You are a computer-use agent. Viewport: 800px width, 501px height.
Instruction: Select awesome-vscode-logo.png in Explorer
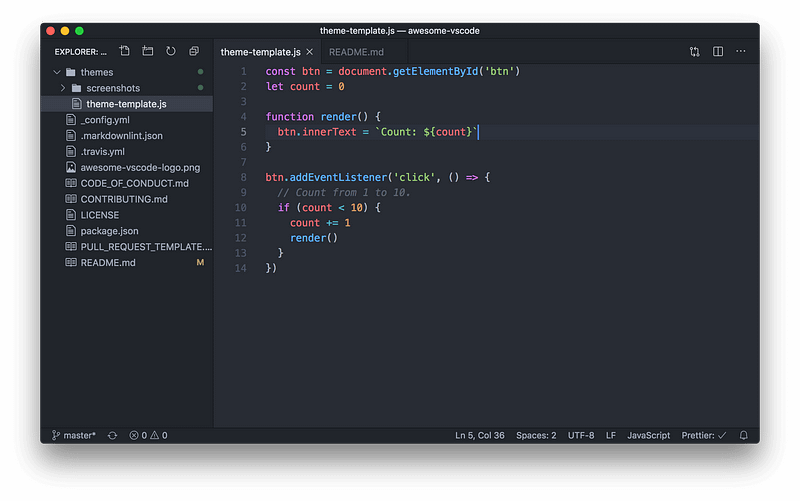tap(140, 167)
